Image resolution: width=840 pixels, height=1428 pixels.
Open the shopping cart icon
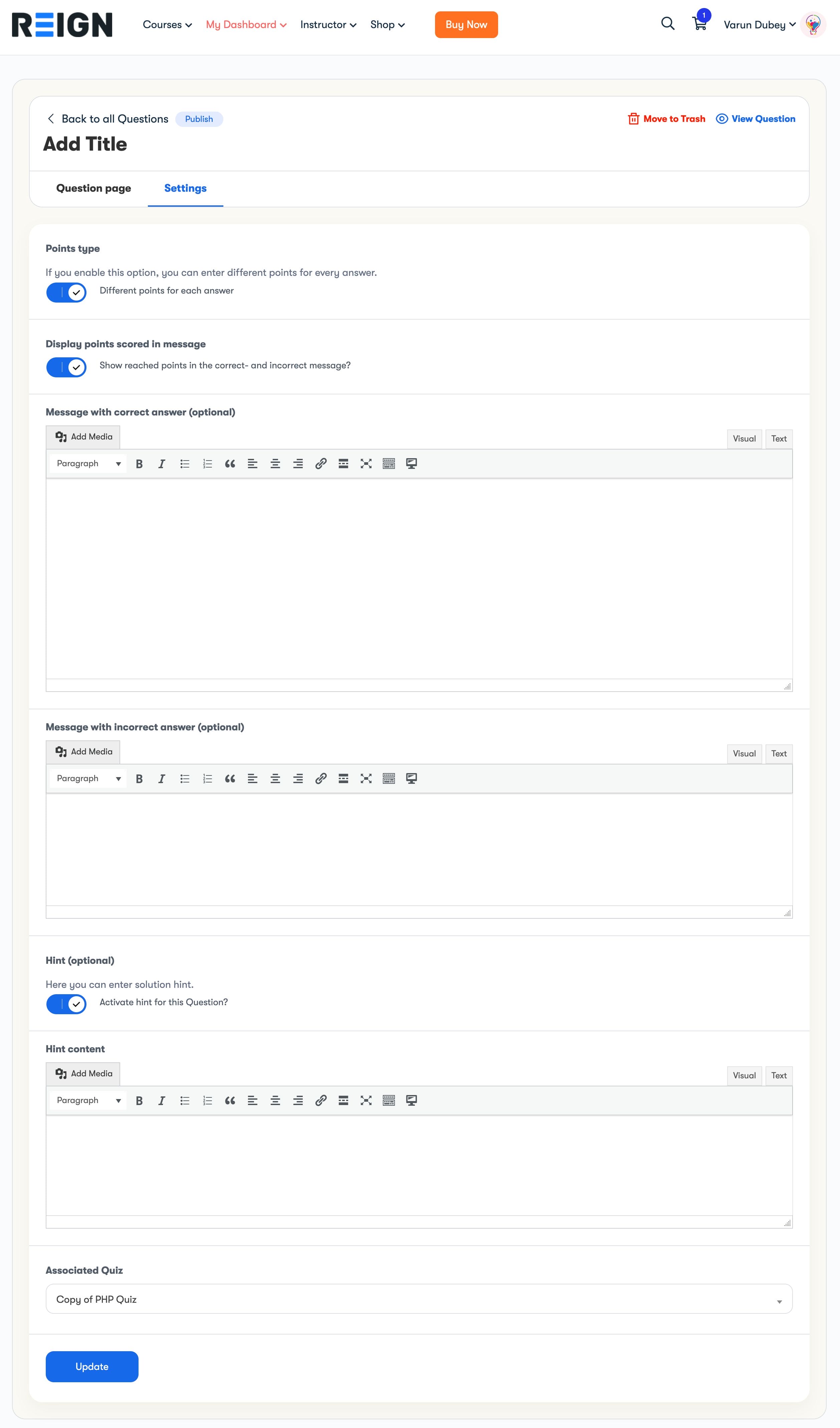click(x=699, y=24)
